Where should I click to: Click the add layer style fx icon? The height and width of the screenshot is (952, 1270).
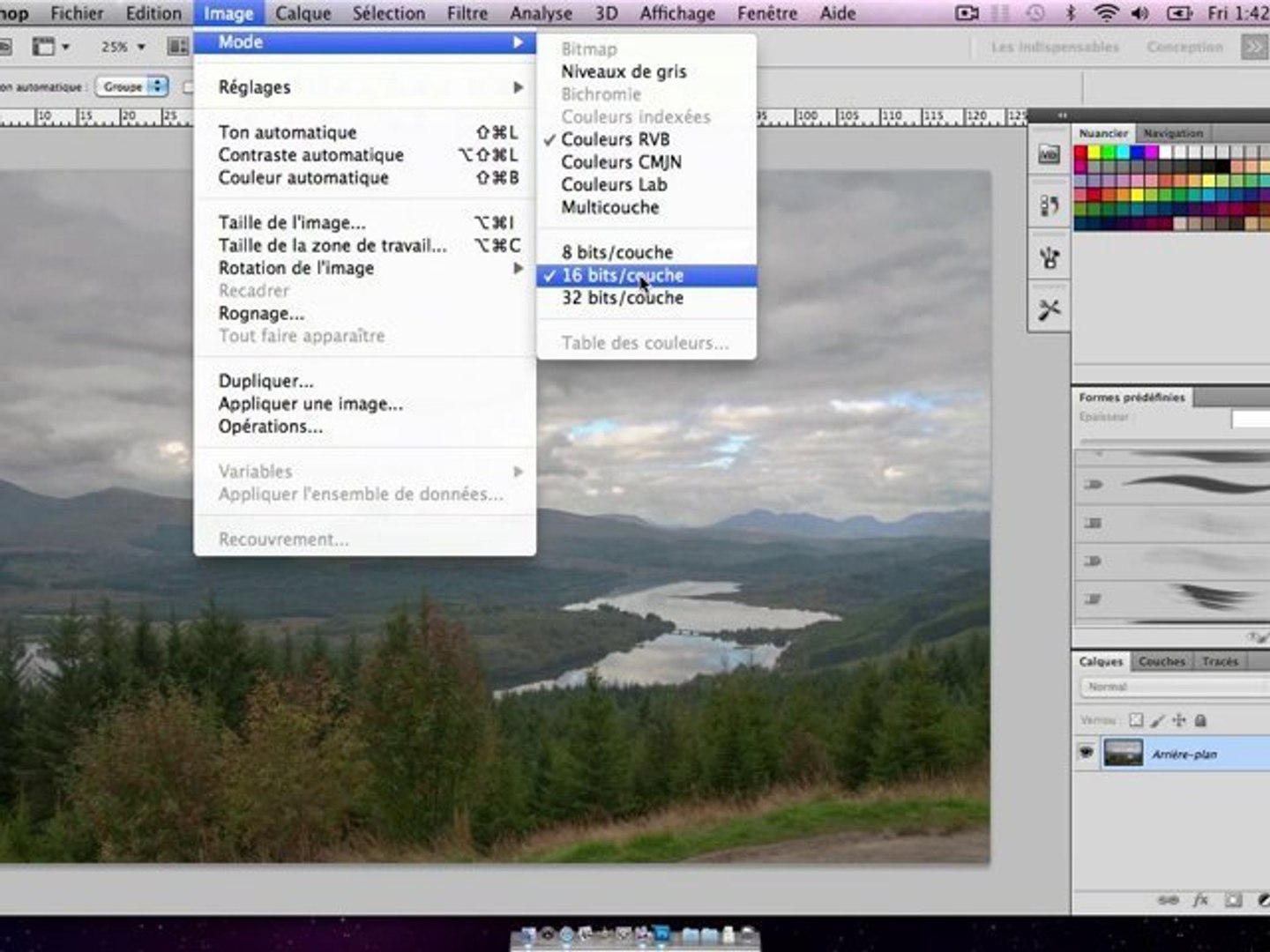(1200, 900)
